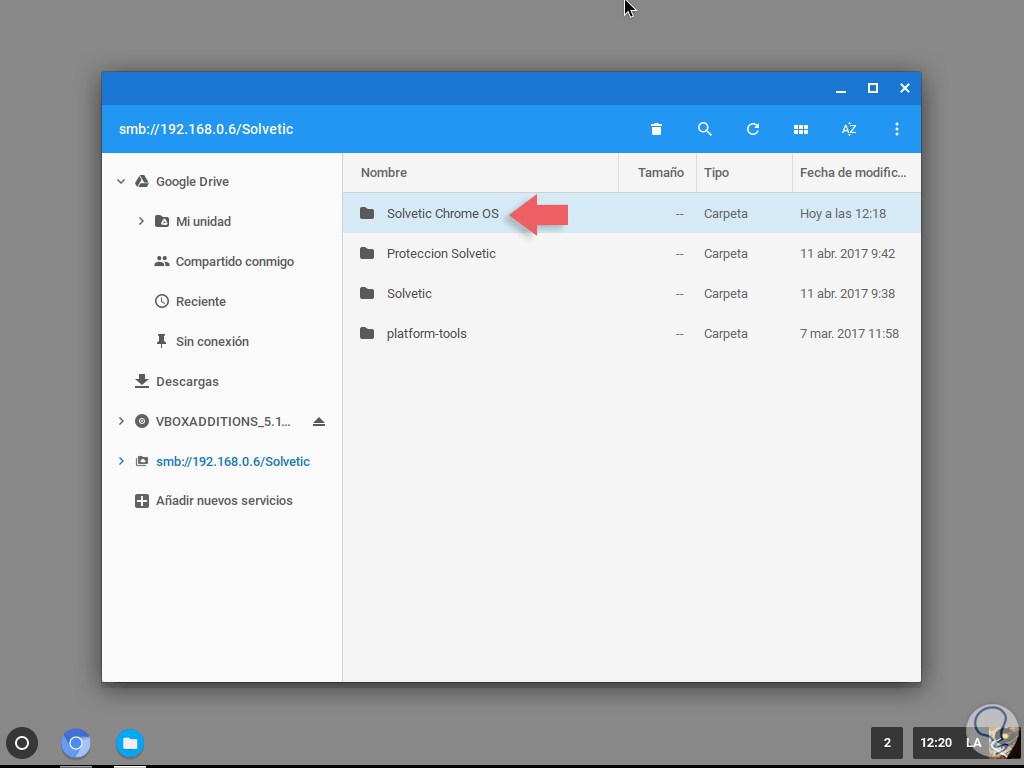Sort by the Tamaño column

coord(661,172)
